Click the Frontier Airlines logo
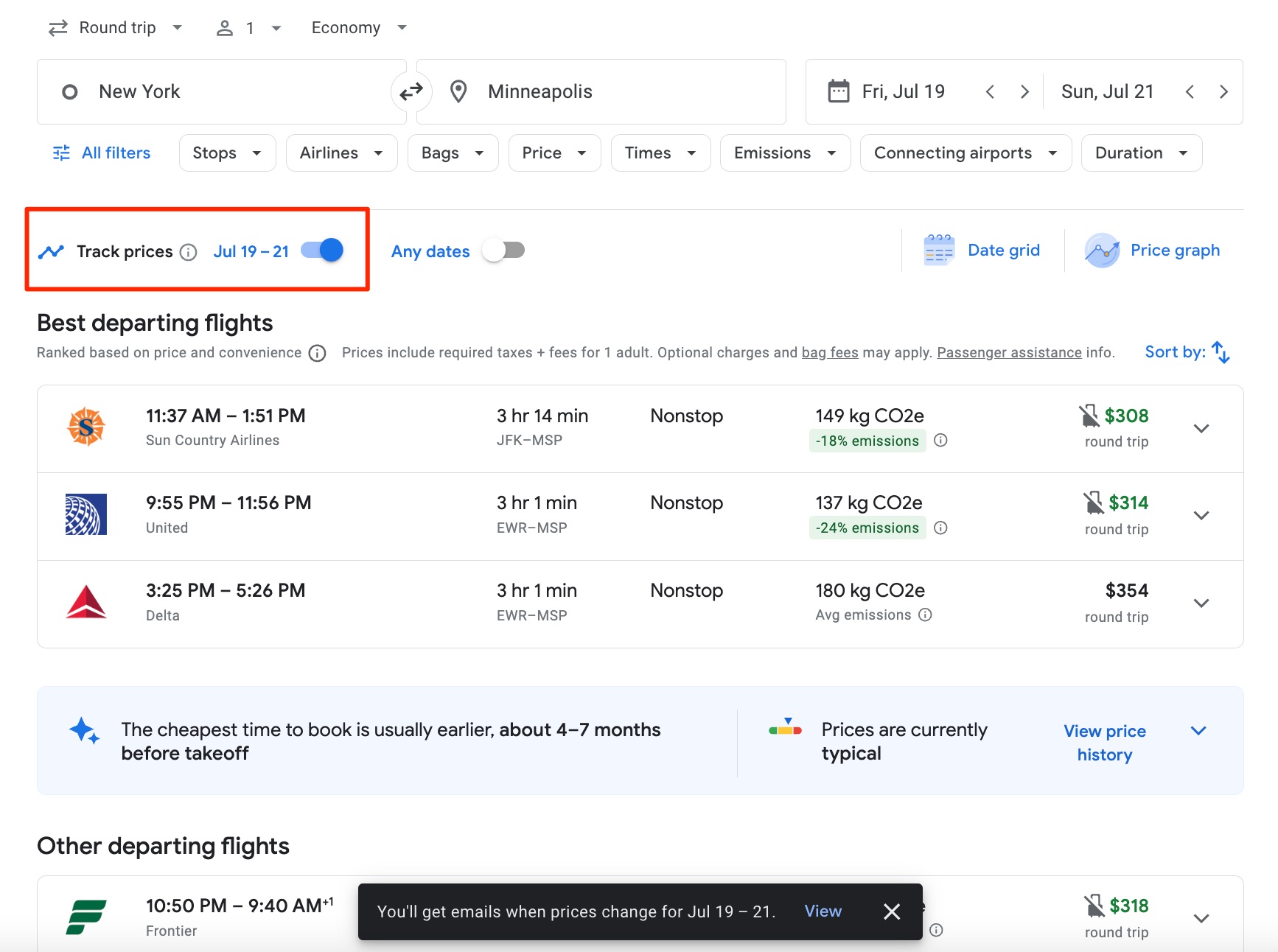This screenshot has width=1278, height=952. [x=86, y=917]
